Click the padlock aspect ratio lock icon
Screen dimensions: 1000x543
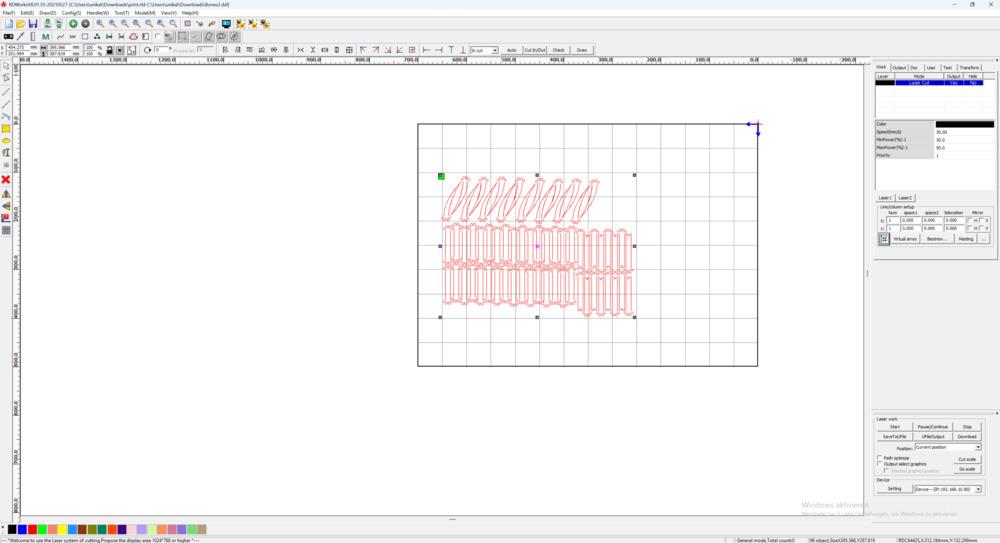[x=110, y=50]
